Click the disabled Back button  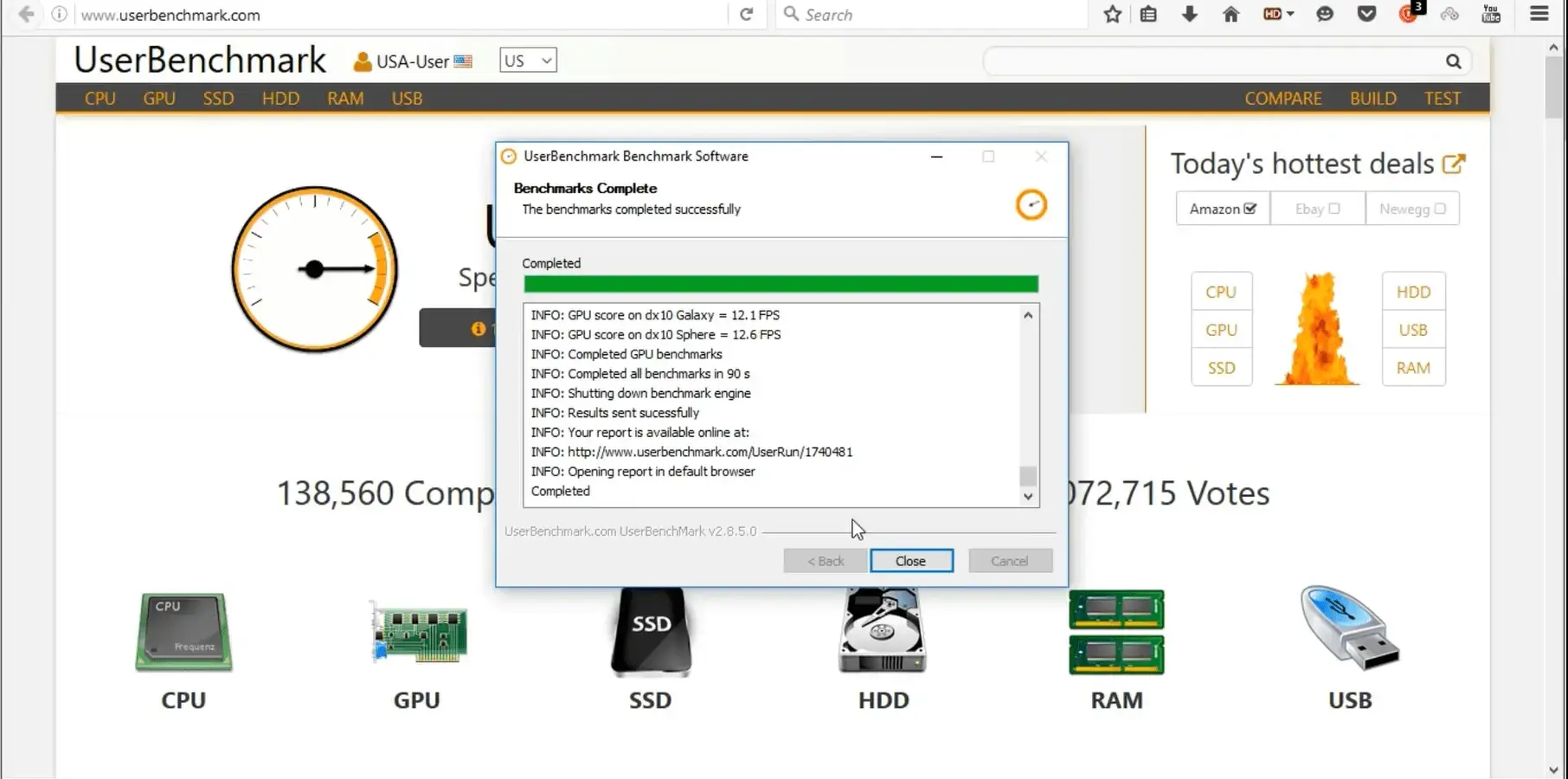click(826, 561)
